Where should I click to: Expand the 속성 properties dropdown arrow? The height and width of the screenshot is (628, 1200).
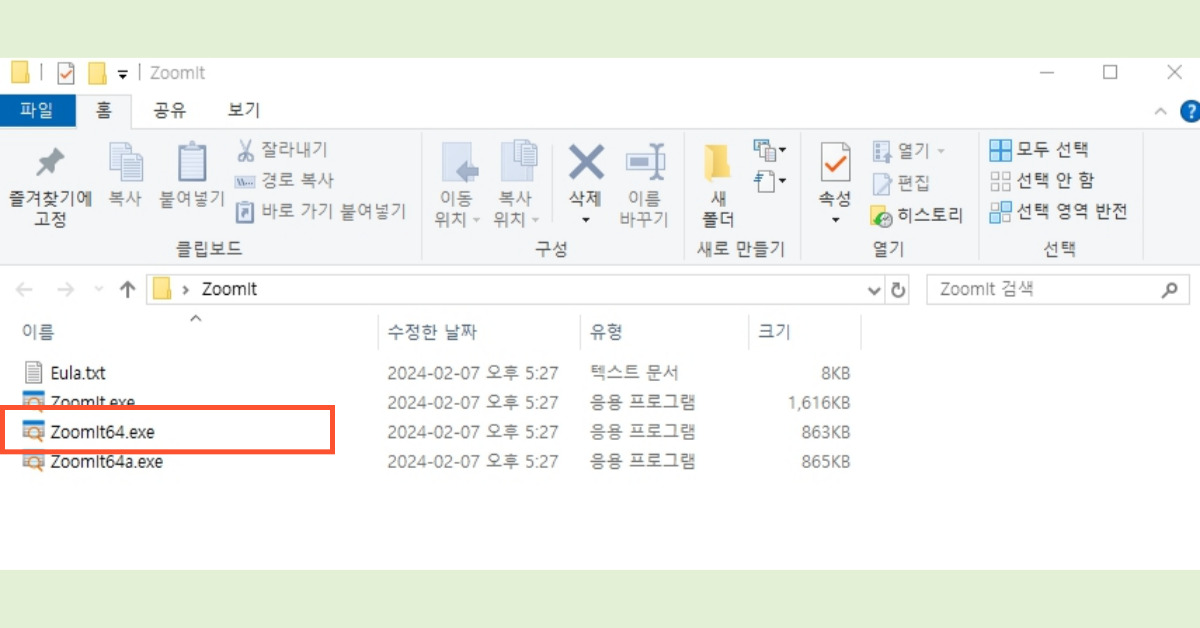[x=835, y=220]
